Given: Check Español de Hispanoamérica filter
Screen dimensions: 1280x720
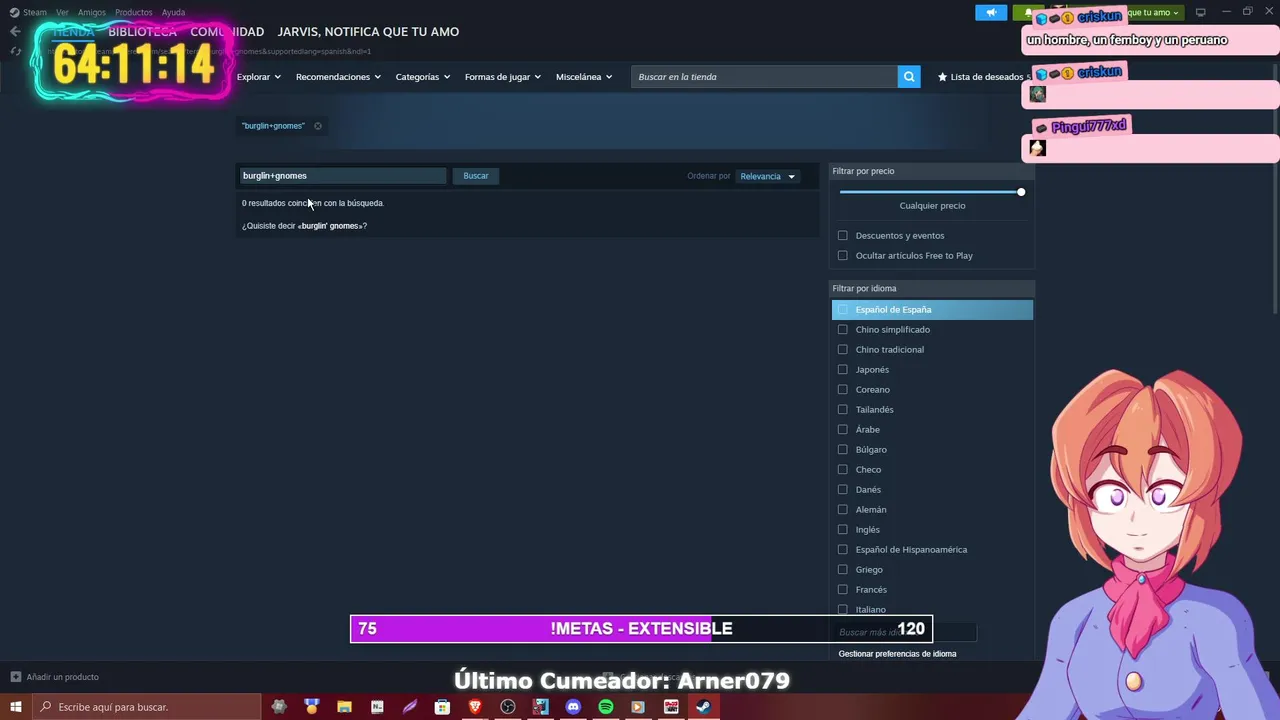Looking at the screenshot, I should tap(843, 550).
